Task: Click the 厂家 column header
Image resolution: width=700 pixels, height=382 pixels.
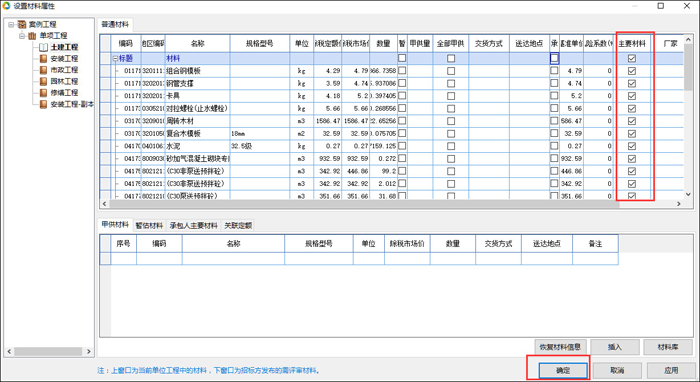Action: tap(670, 43)
